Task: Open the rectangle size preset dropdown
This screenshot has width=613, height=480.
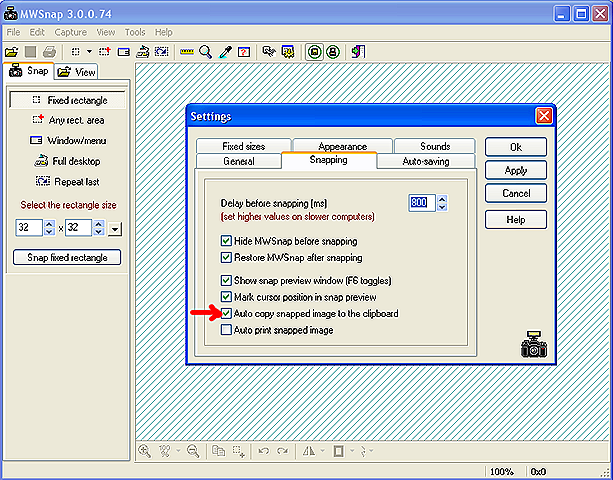Action: click(115, 229)
